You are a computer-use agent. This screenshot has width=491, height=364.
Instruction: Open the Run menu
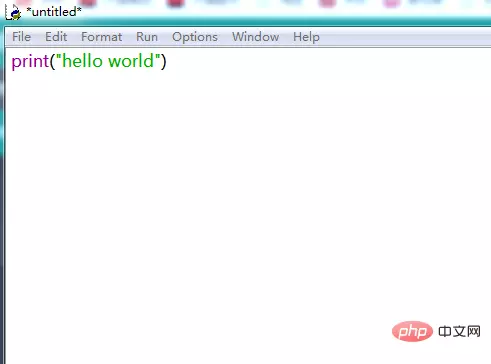147,37
